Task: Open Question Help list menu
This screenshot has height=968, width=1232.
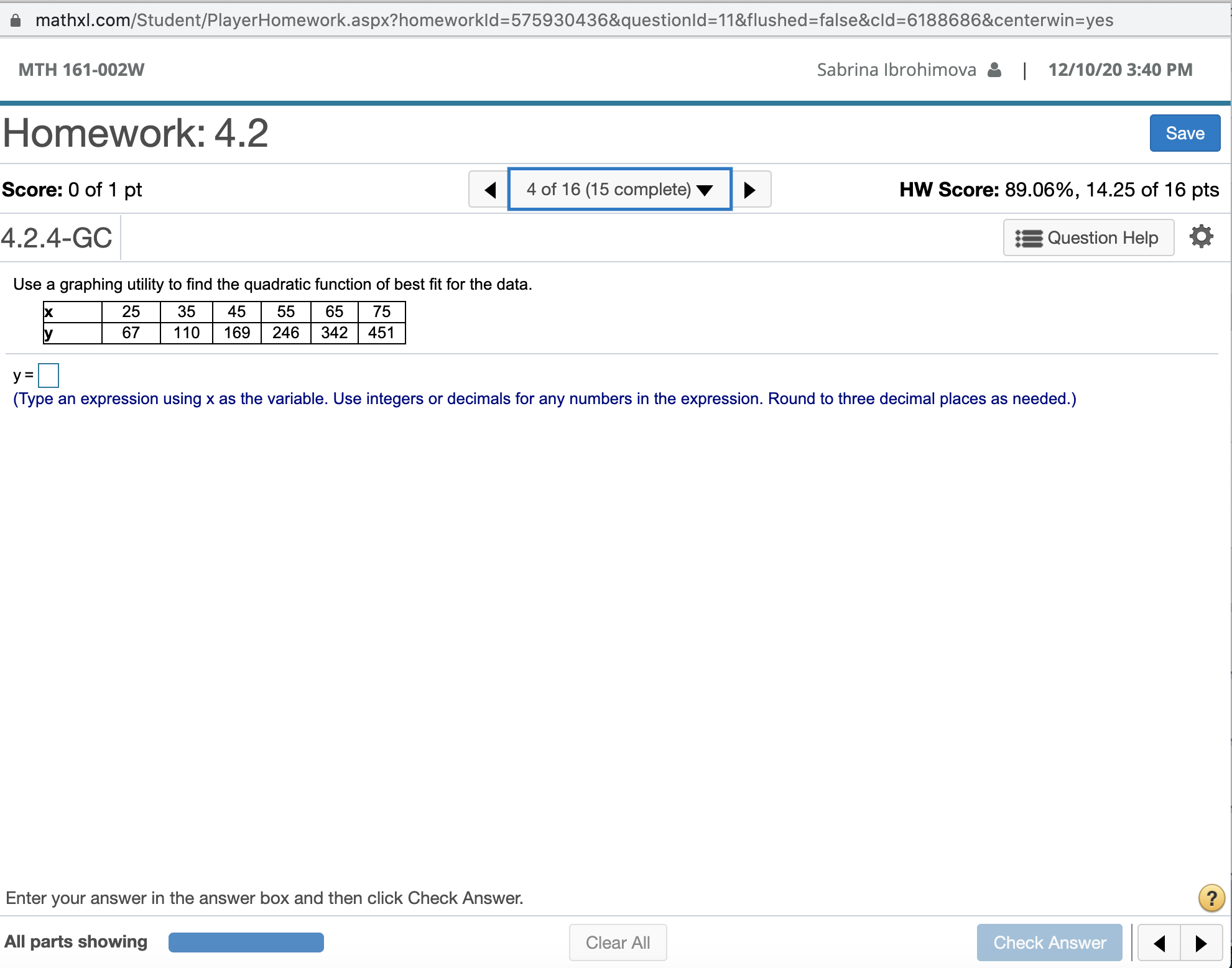Action: point(1088,237)
